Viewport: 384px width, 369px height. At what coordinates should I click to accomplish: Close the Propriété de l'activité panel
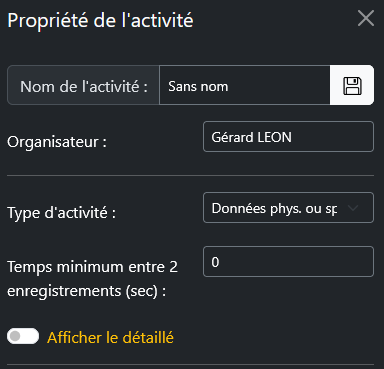point(366,18)
